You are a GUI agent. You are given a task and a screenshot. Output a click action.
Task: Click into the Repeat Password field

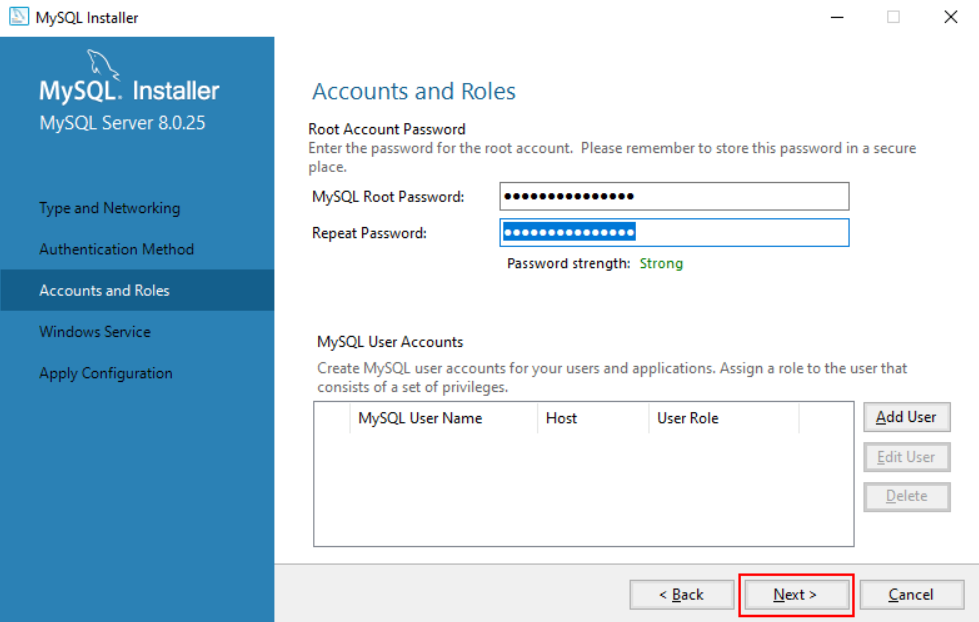click(x=674, y=233)
